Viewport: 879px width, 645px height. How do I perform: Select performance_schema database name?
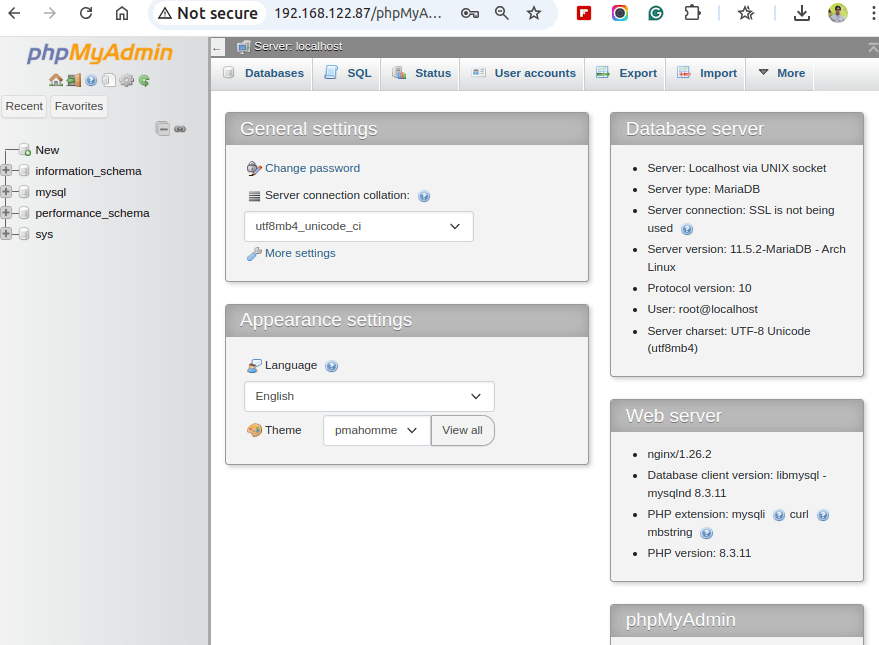coord(92,213)
